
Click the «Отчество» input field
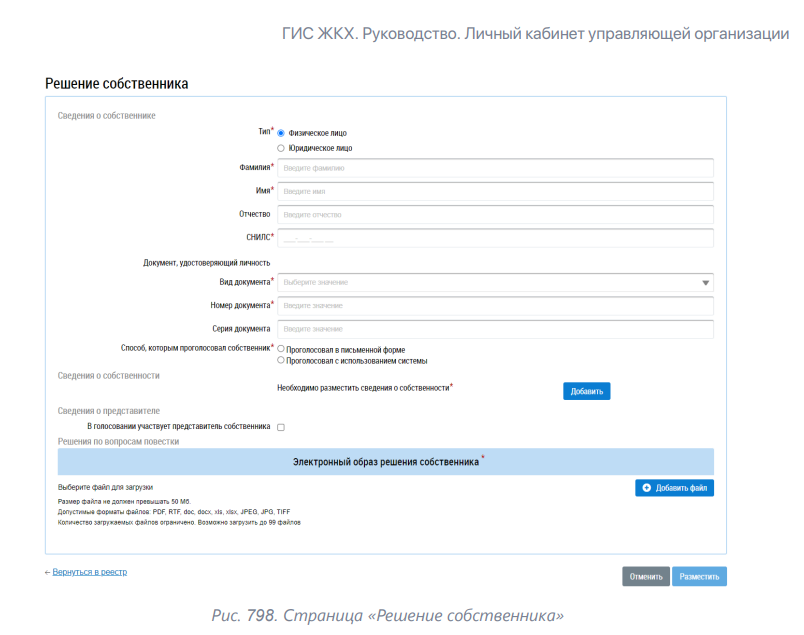(x=495, y=214)
